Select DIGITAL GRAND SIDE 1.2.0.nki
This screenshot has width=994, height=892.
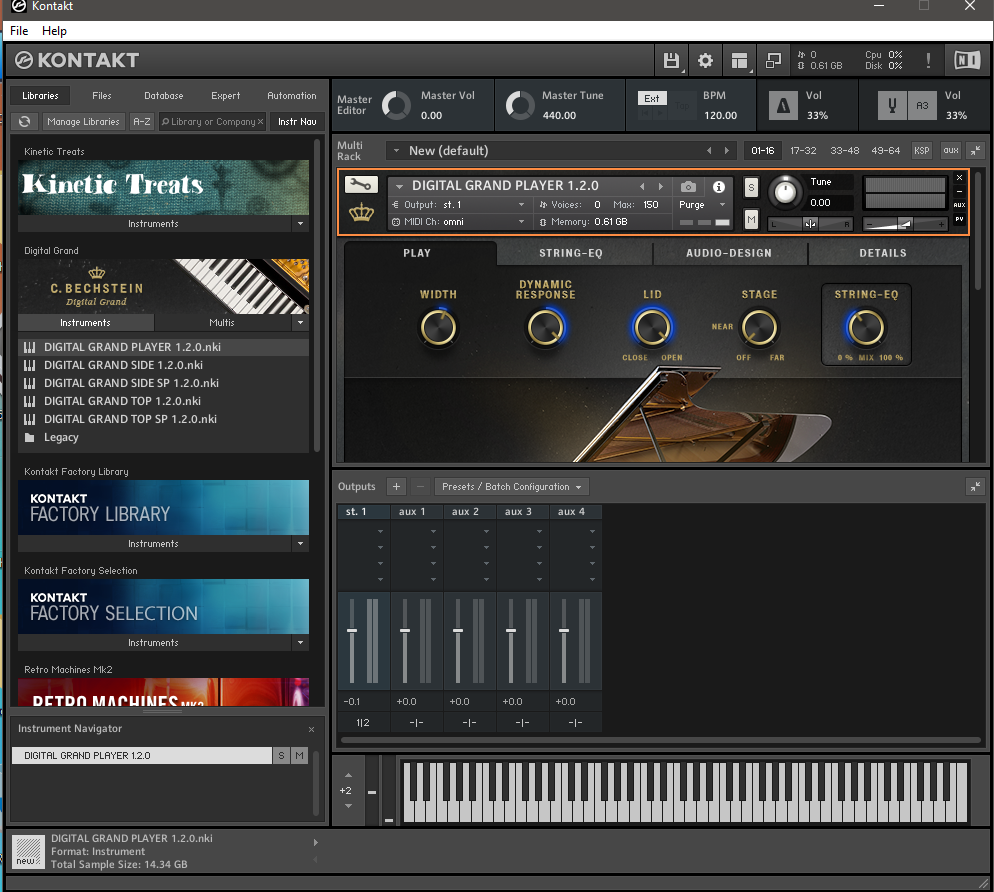(164, 365)
